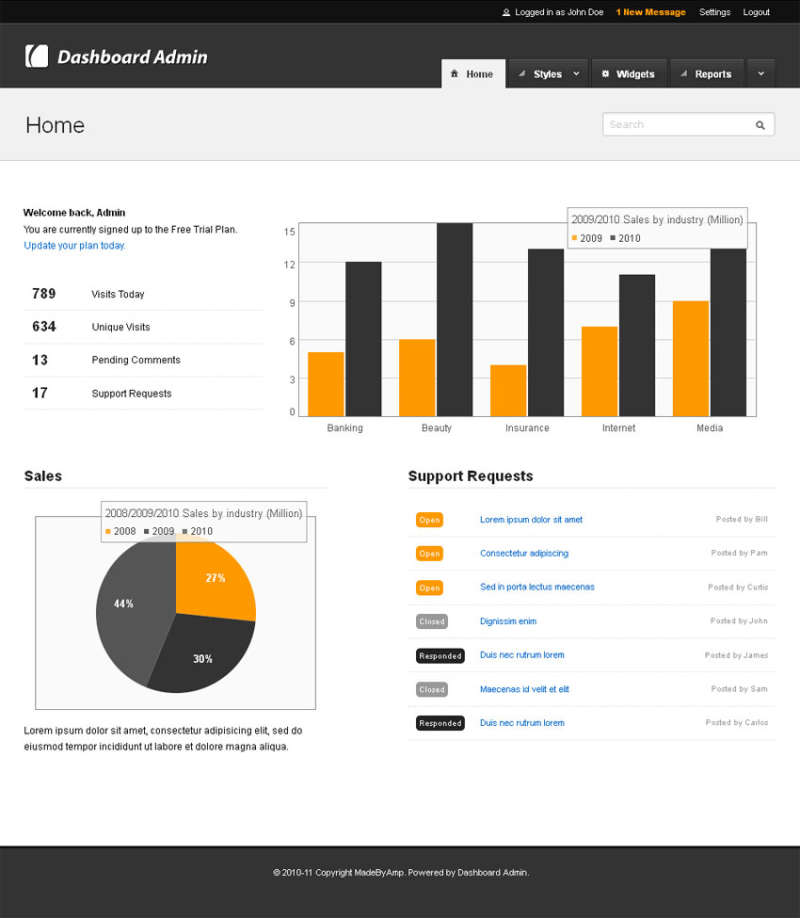Image resolution: width=800 pixels, height=918 pixels.
Task: Click the Dashboard Admin logo icon
Action: pos(36,56)
